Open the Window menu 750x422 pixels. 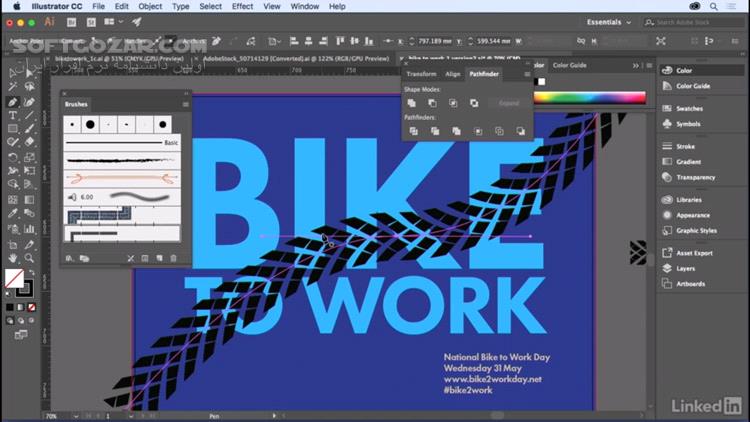coord(305,6)
